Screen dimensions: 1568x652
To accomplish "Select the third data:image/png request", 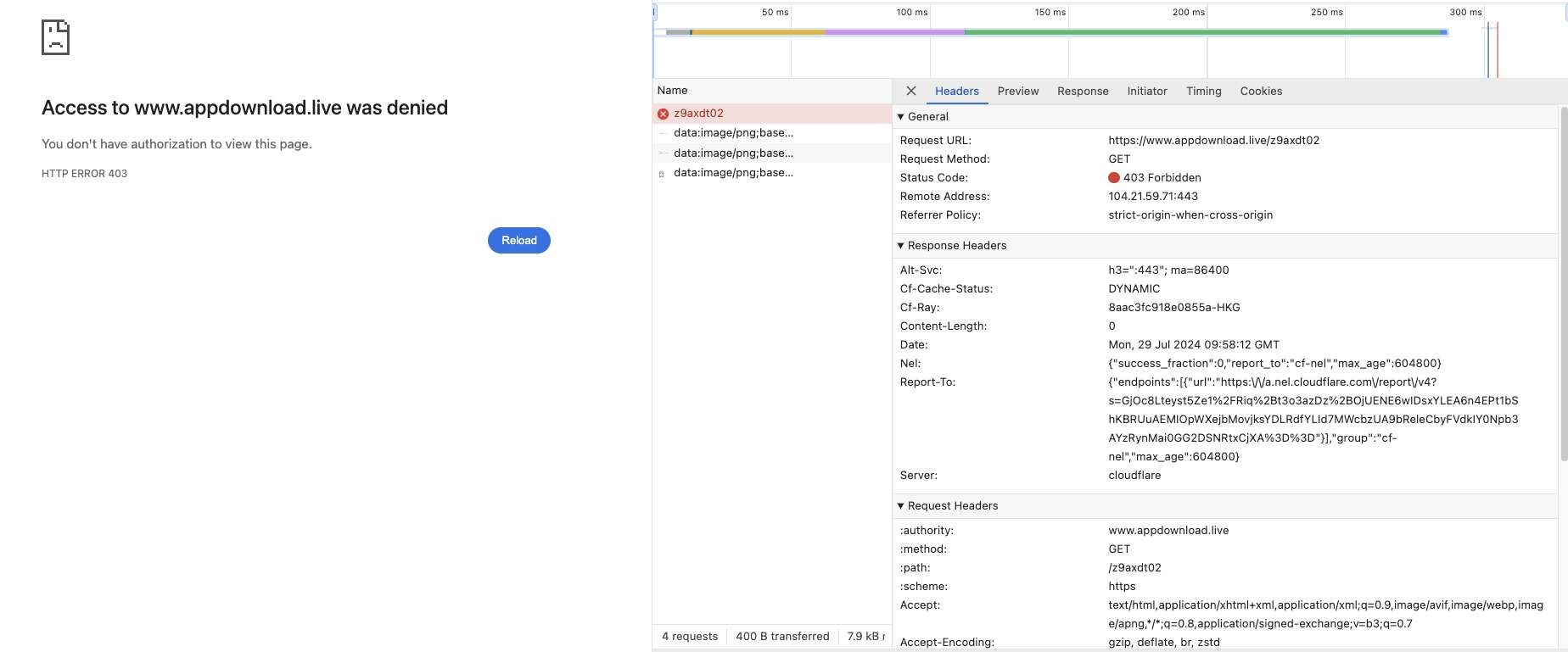I will [x=772, y=173].
